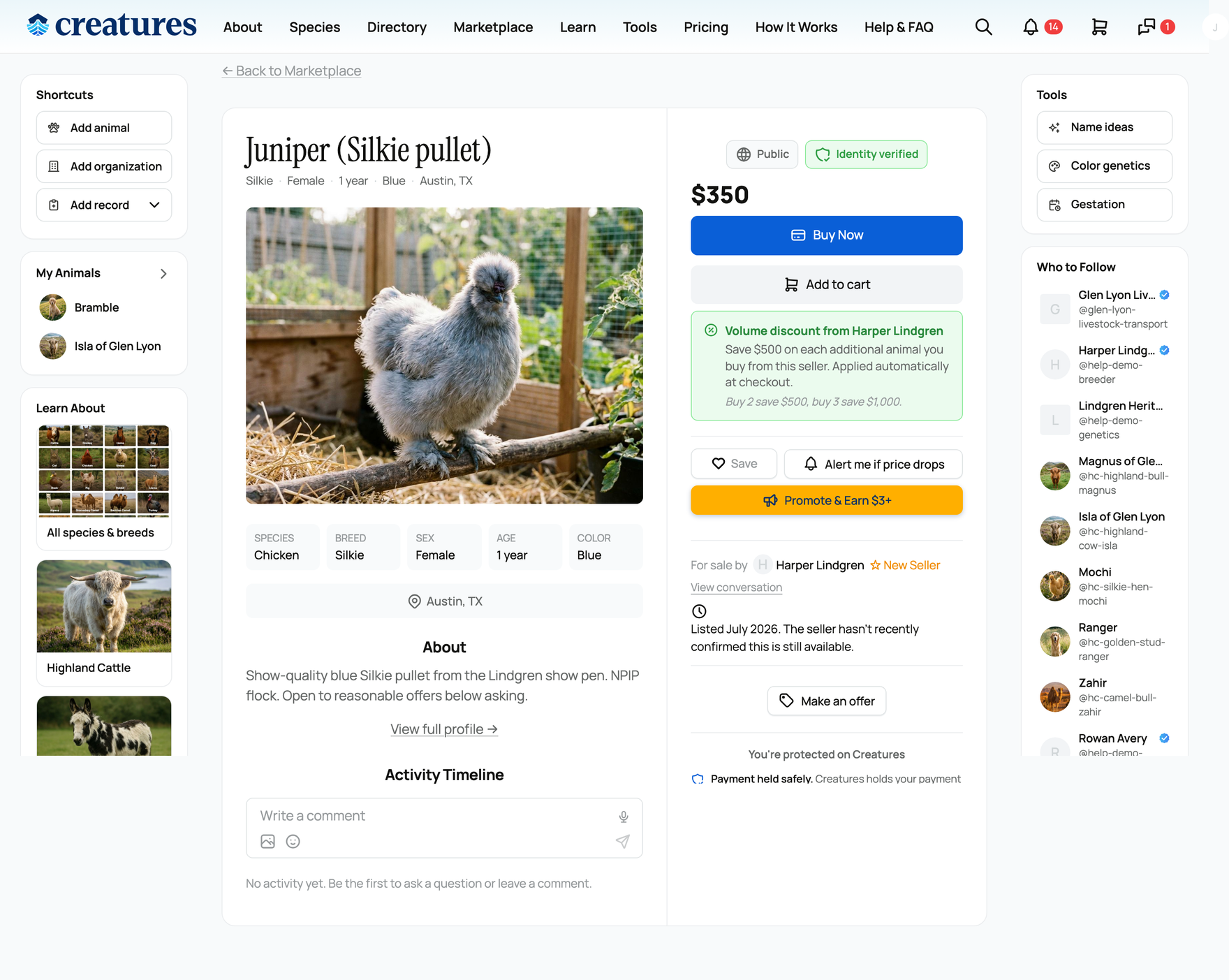Open the emoji picker in comment box
Viewport: 1229px width, 980px height.
click(293, 841)
